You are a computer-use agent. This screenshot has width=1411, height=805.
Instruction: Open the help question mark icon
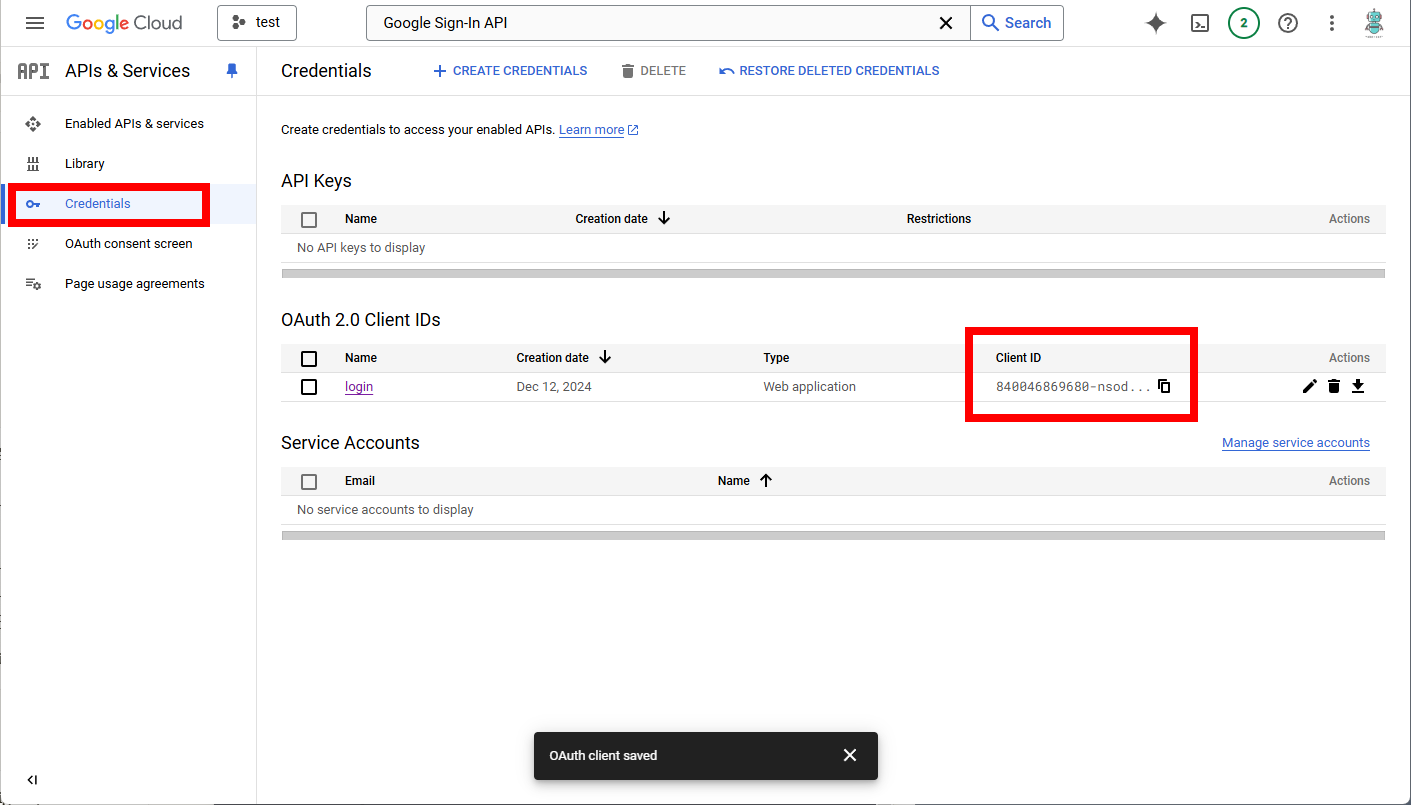point(1288,23)
